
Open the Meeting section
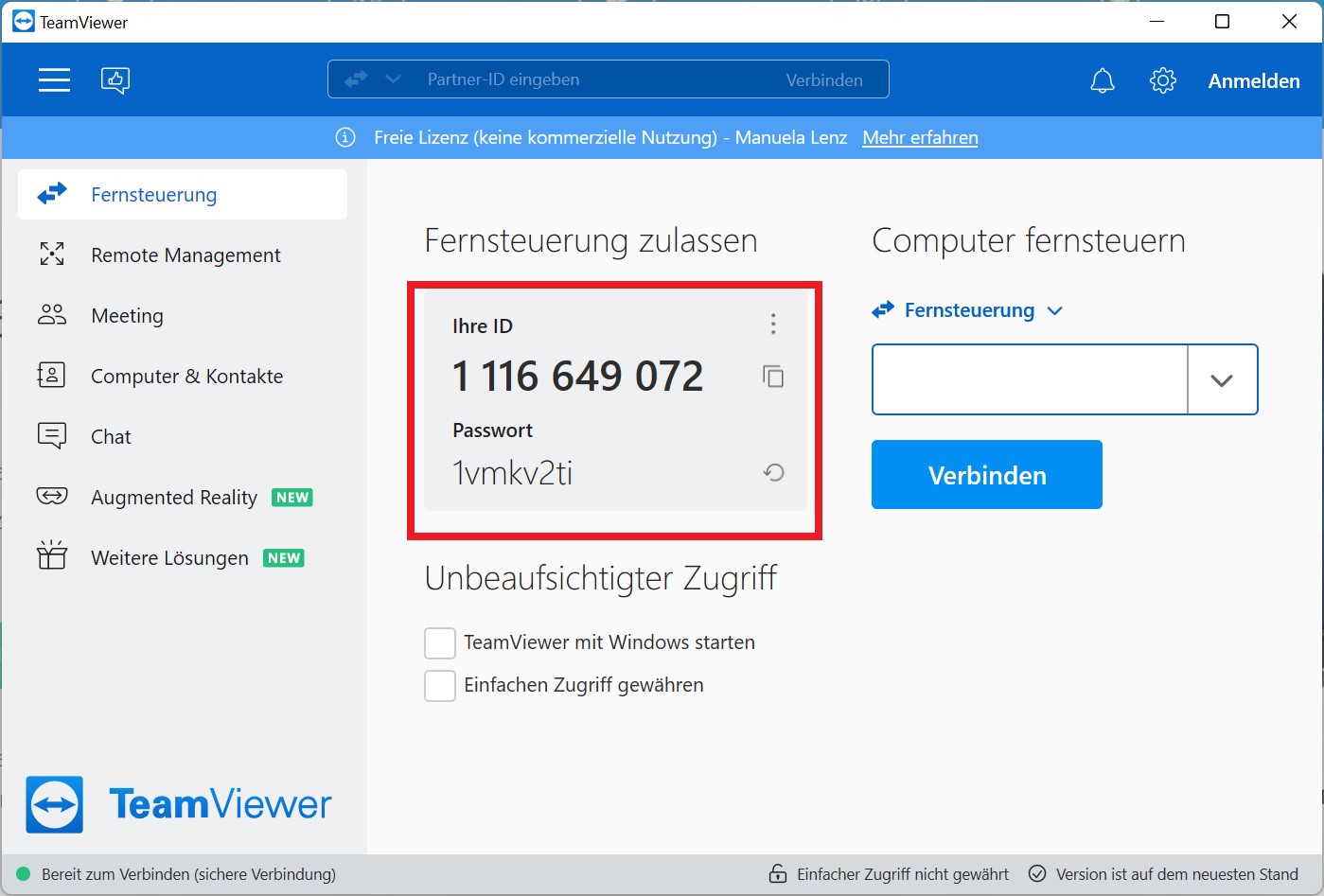tap(127, 316)
